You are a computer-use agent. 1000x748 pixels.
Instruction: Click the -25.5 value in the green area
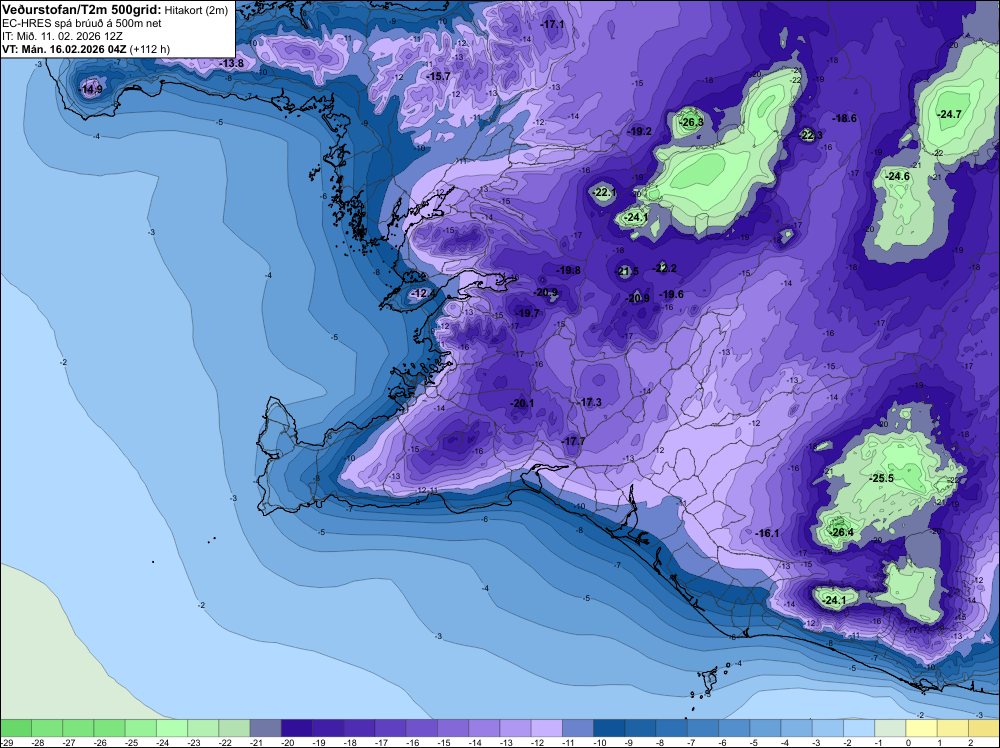(882, 478)
